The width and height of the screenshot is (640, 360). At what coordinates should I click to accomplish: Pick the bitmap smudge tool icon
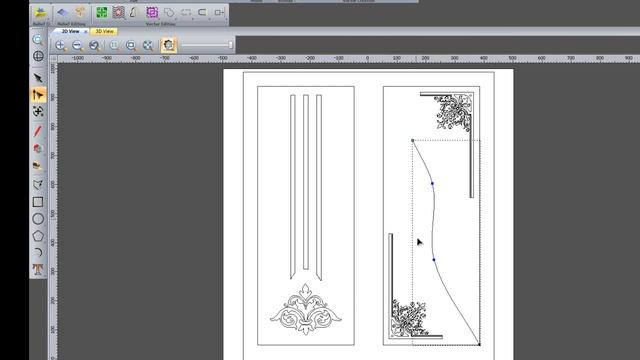coord(38,165)
